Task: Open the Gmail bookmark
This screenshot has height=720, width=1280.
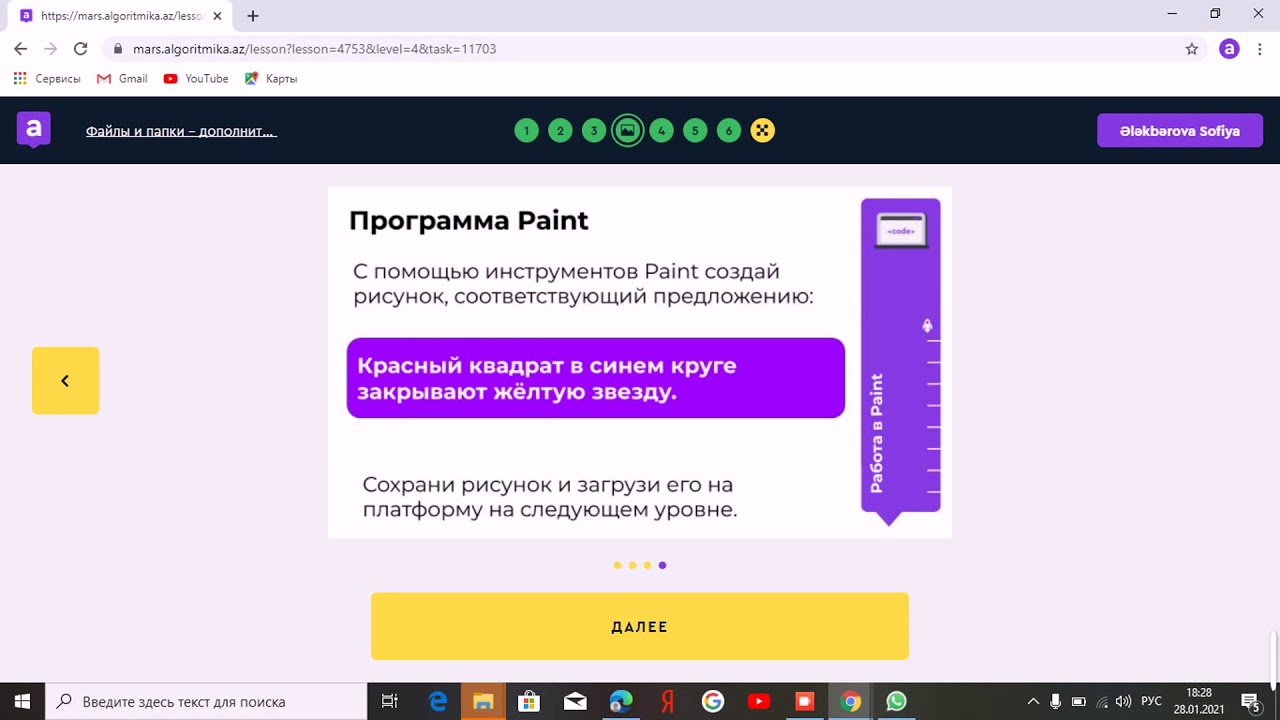Action: (122, 79)
